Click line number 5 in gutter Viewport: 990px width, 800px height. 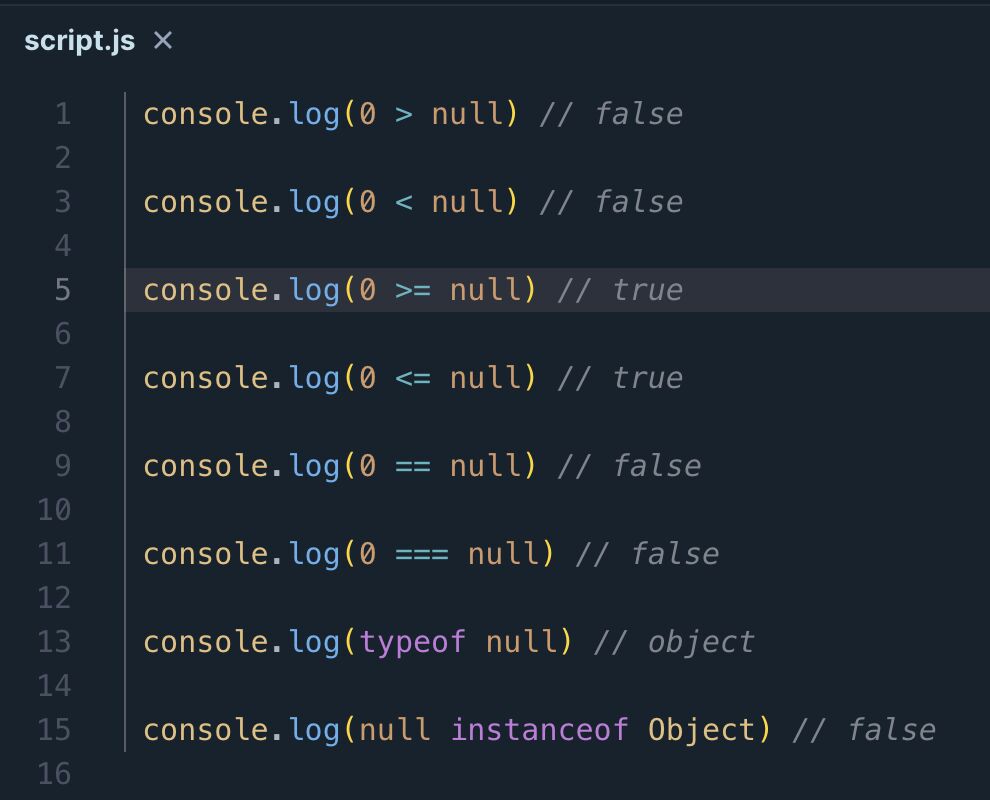[x=63, y=290]
